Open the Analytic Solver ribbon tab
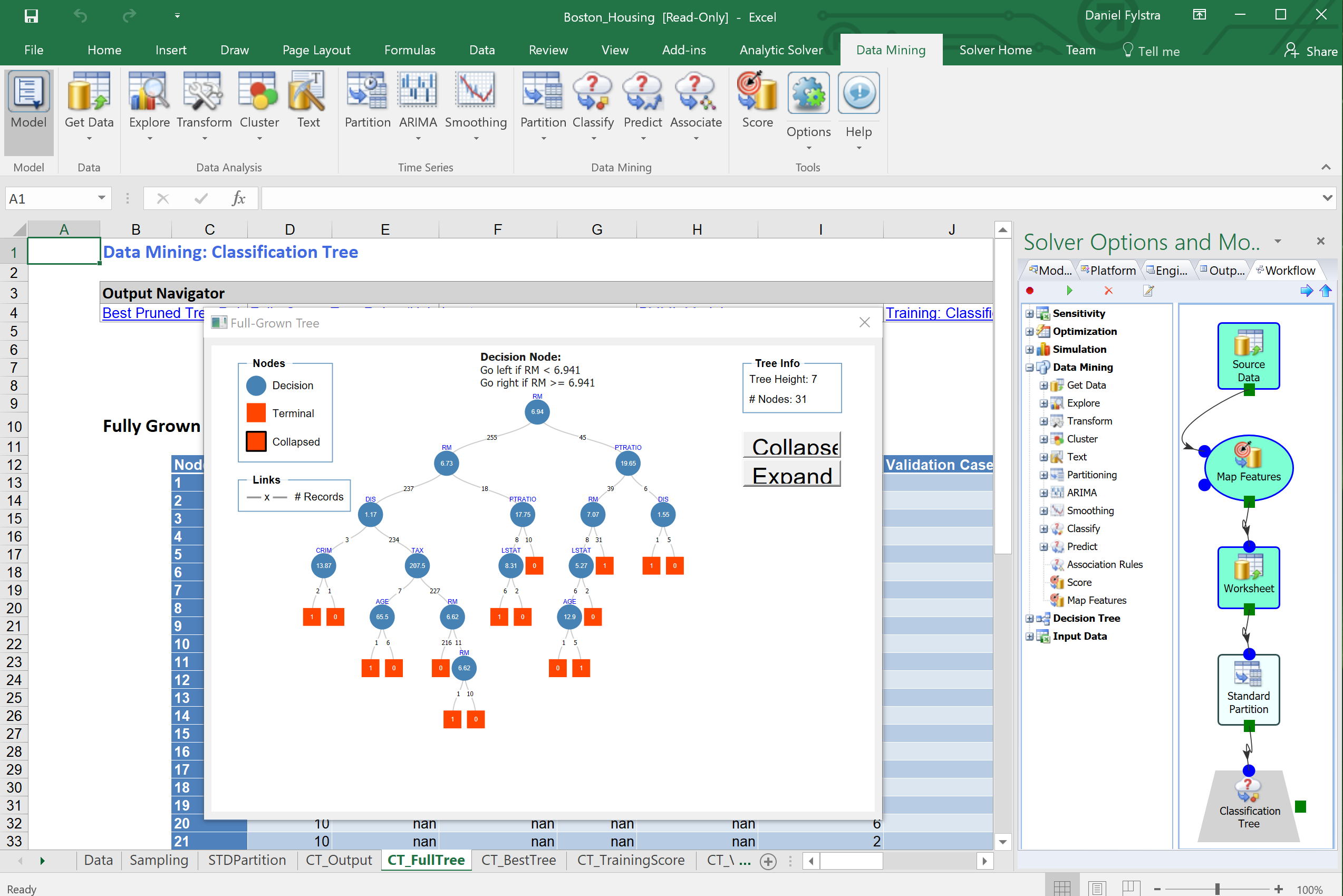 click(780, 50)
